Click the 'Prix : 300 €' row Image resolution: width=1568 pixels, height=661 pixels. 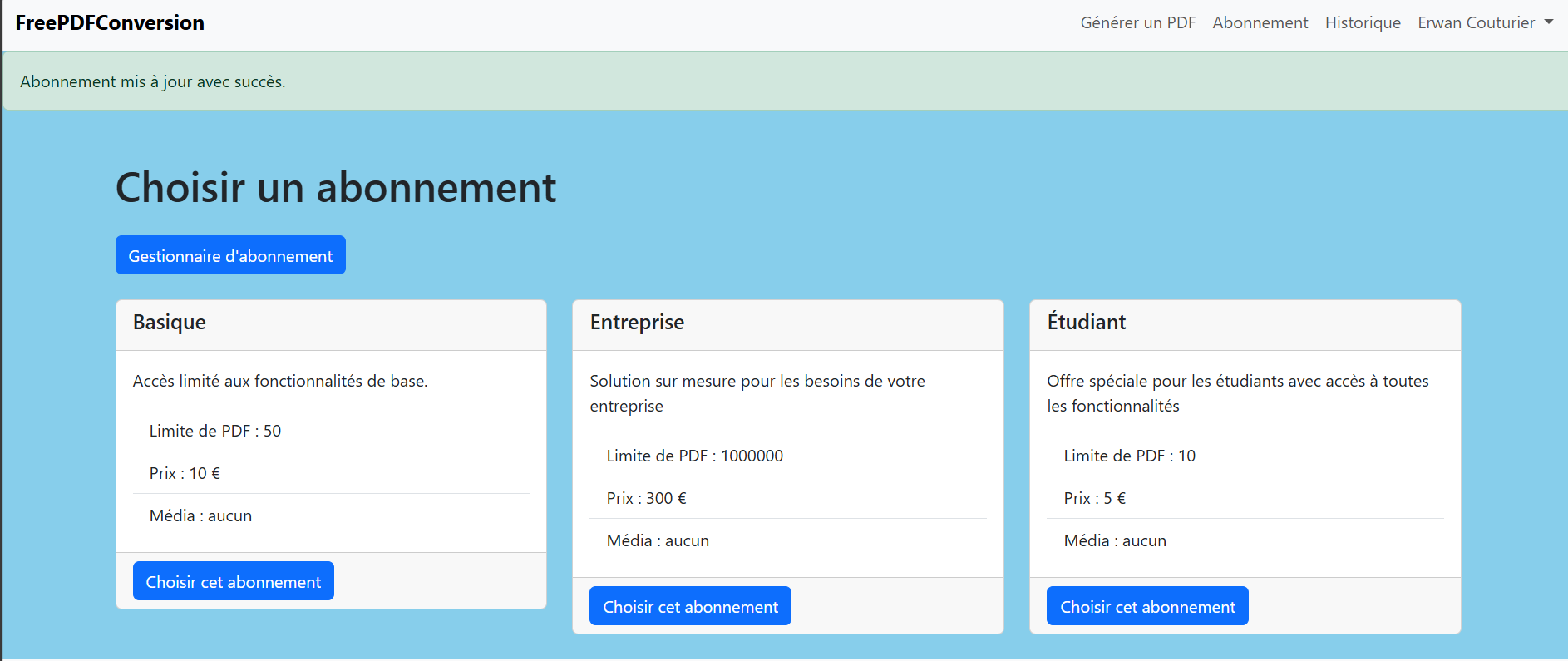(788, 498)
